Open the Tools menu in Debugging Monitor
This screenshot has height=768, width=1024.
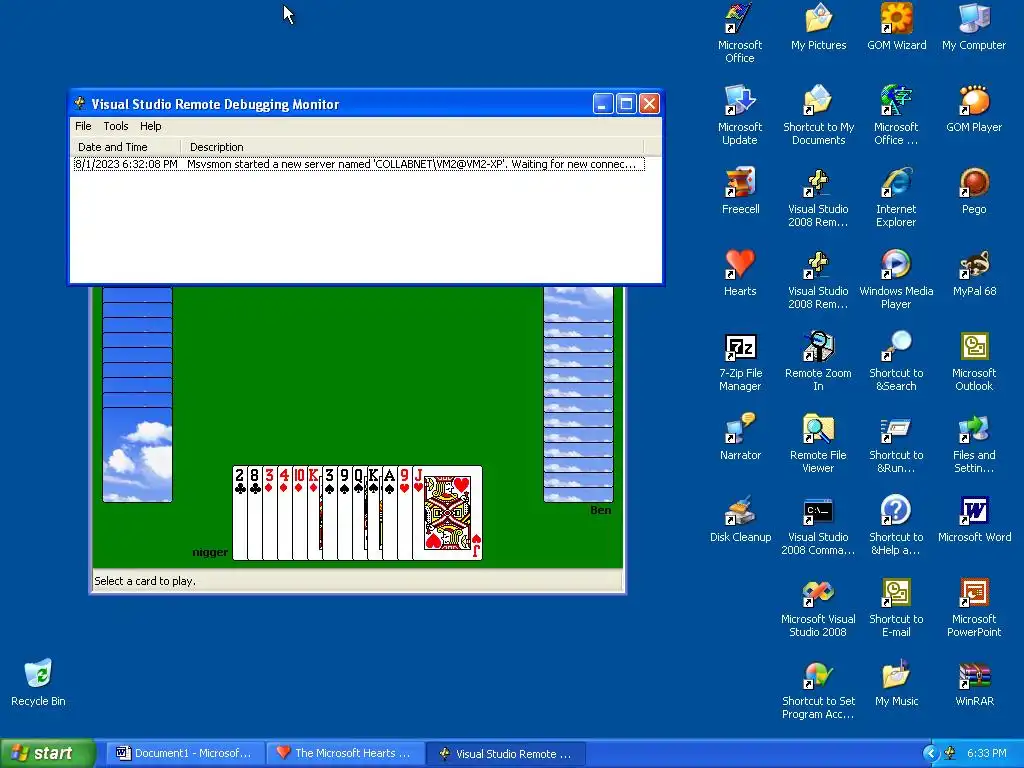tap(116, 126)
